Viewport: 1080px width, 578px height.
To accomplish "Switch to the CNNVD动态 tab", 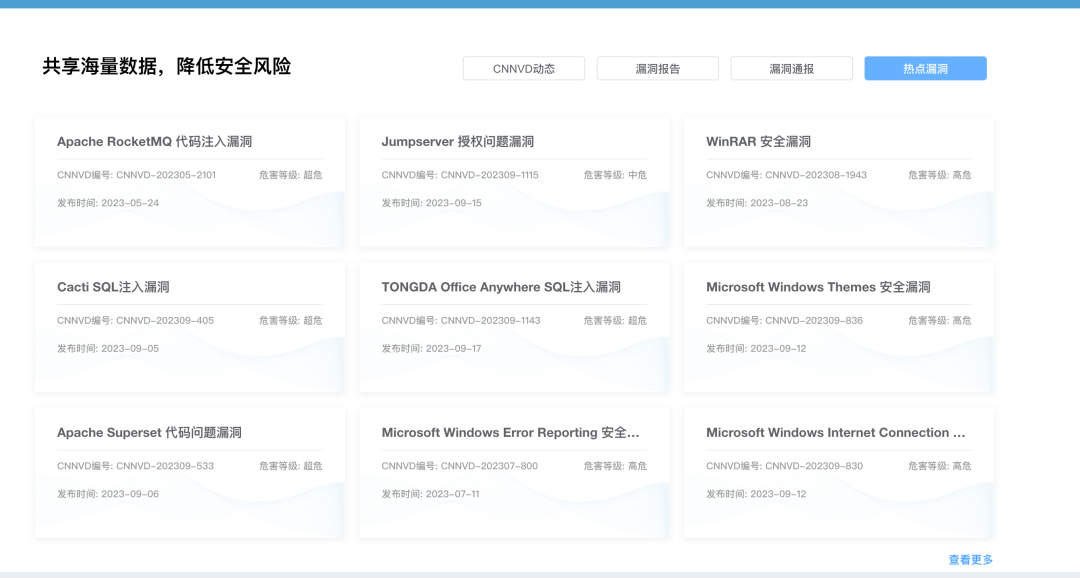I will tap(523, 68).
